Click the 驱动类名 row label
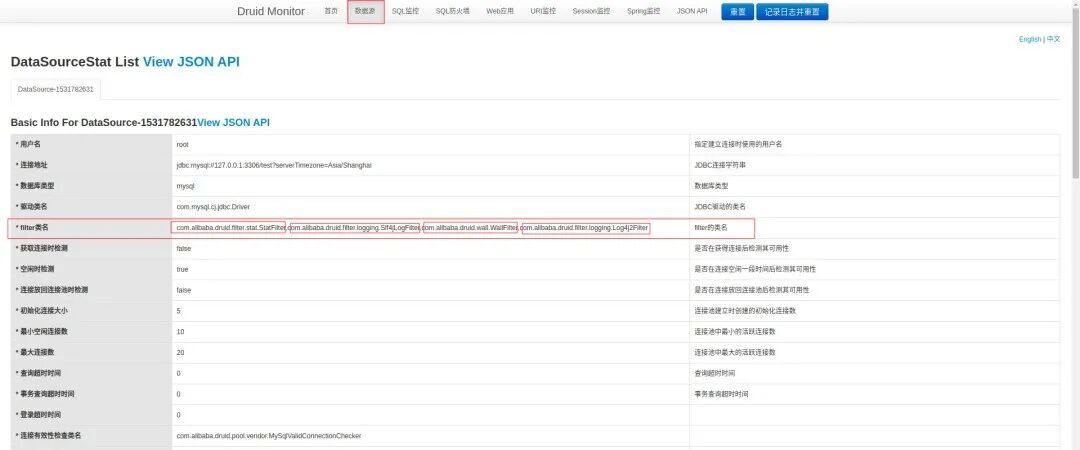The height and width of the screenshot is (450, 1080). click(x=34, y=207)
